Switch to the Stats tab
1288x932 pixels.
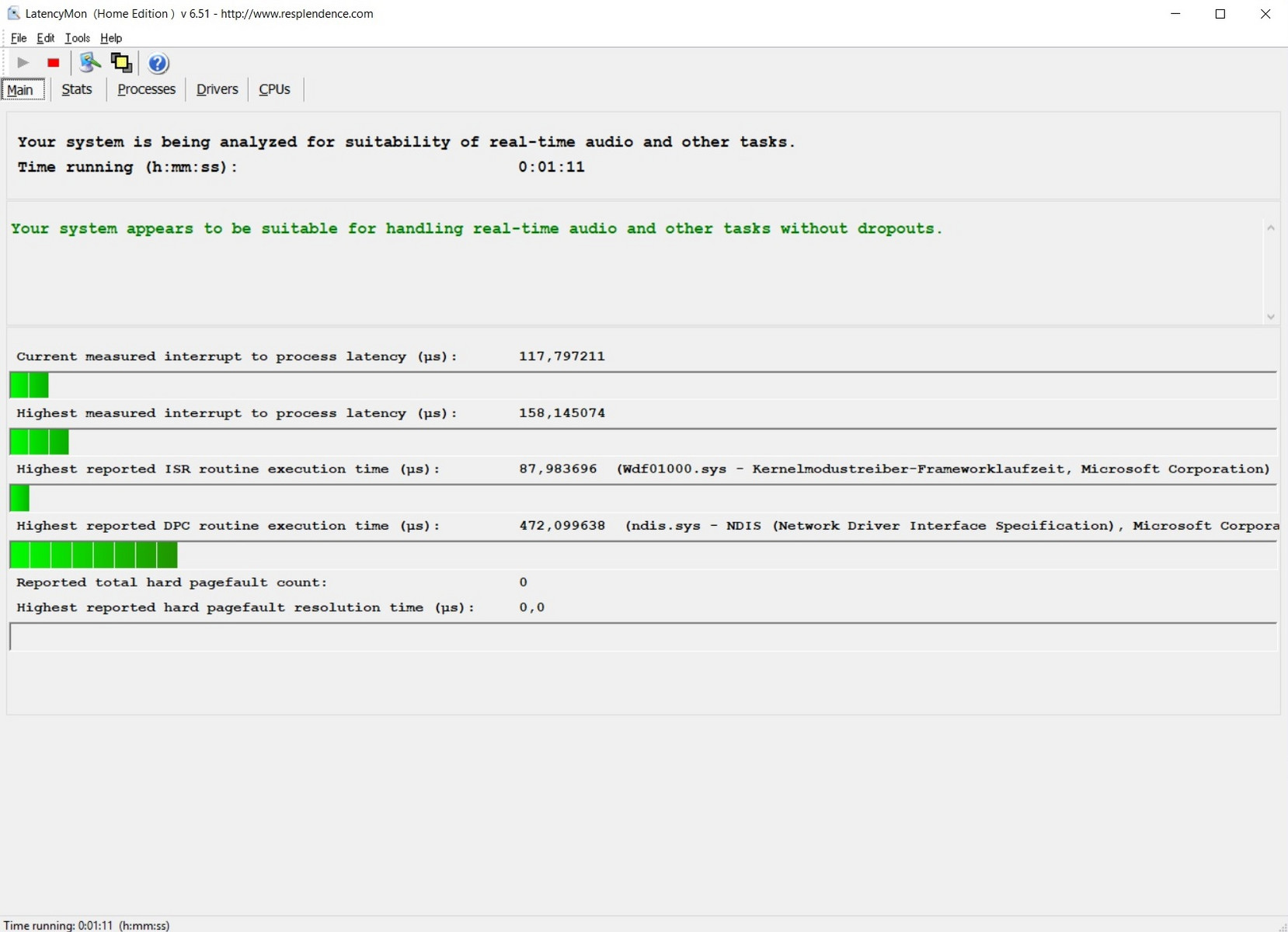[77, 89]
